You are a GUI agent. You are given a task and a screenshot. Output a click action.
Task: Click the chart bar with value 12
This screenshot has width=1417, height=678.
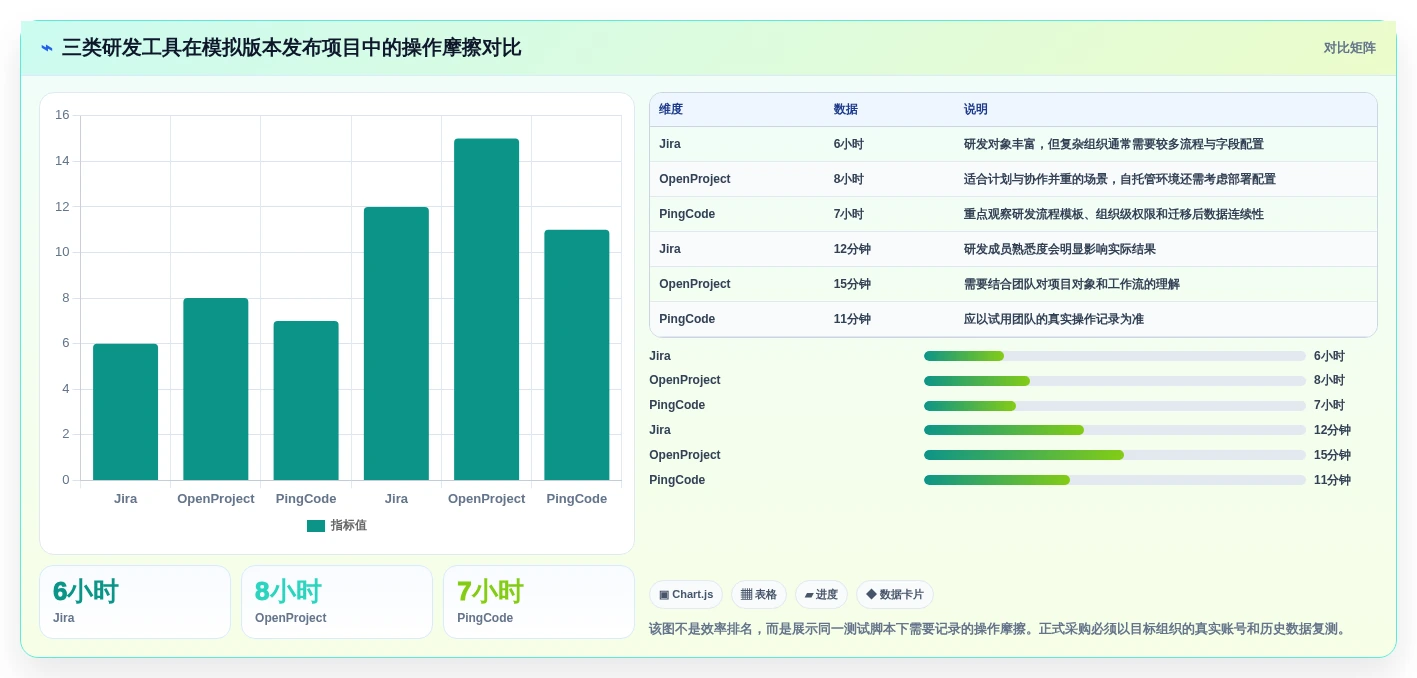(x=396, y=343)
